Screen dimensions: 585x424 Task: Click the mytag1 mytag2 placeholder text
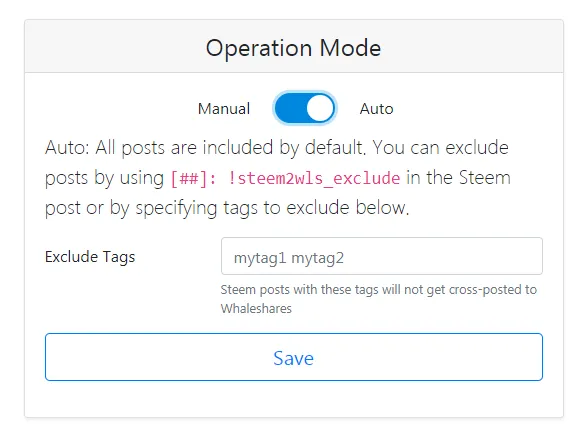coord(289,258)
